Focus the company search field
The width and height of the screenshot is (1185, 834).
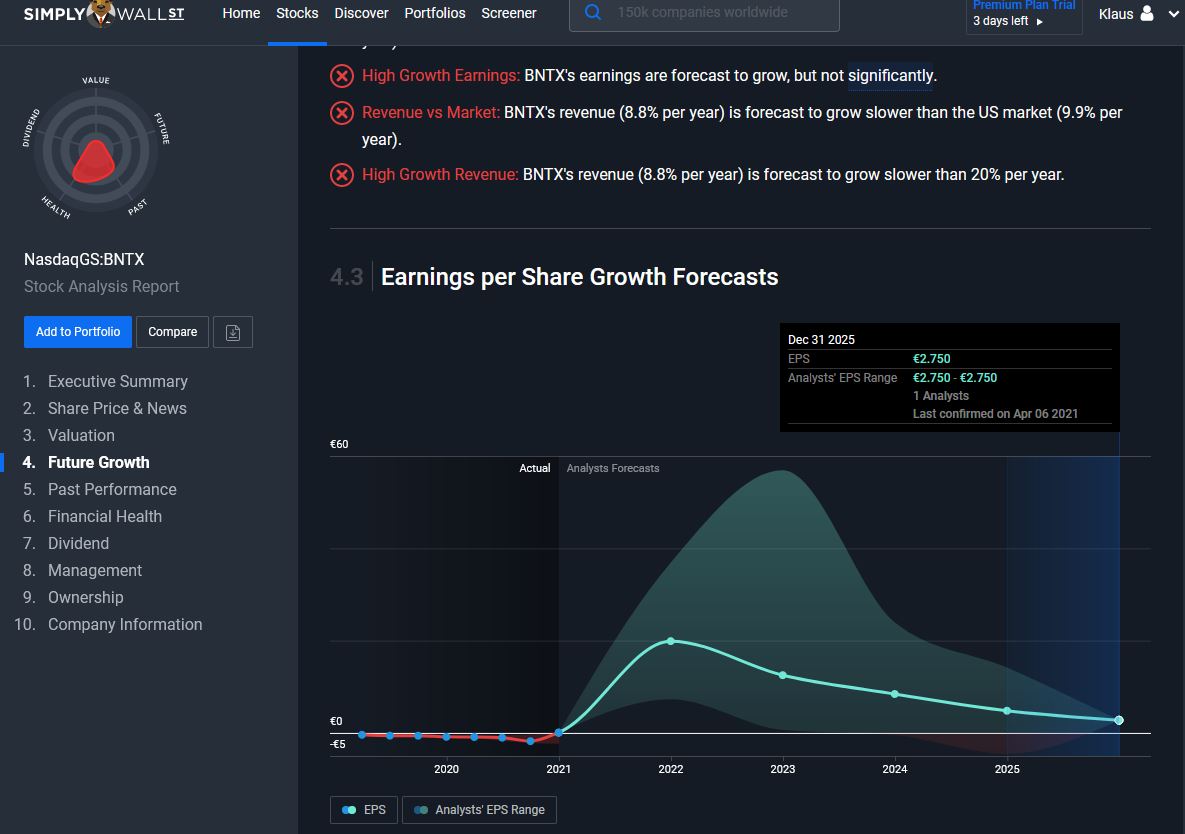click(704, 14)
